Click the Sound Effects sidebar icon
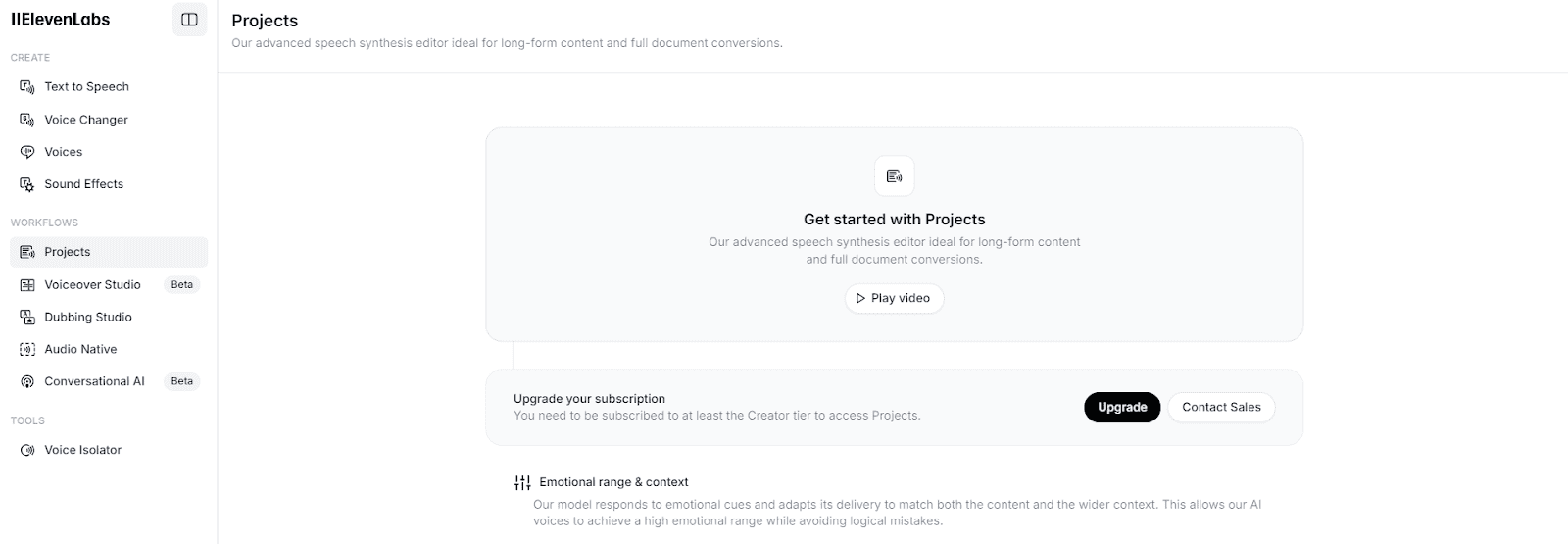Screen dimensions: 1568x544 [27, 184]
